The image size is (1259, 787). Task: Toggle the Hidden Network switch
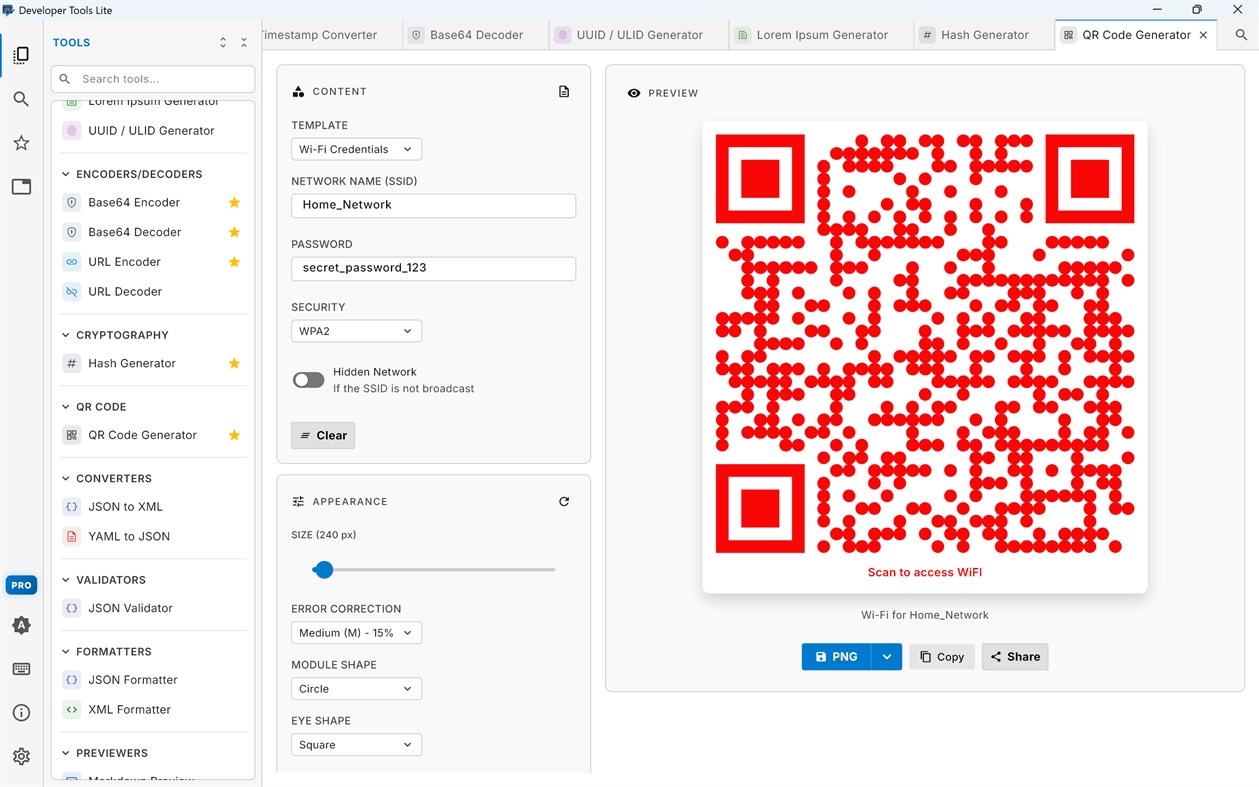coord(308,380)
